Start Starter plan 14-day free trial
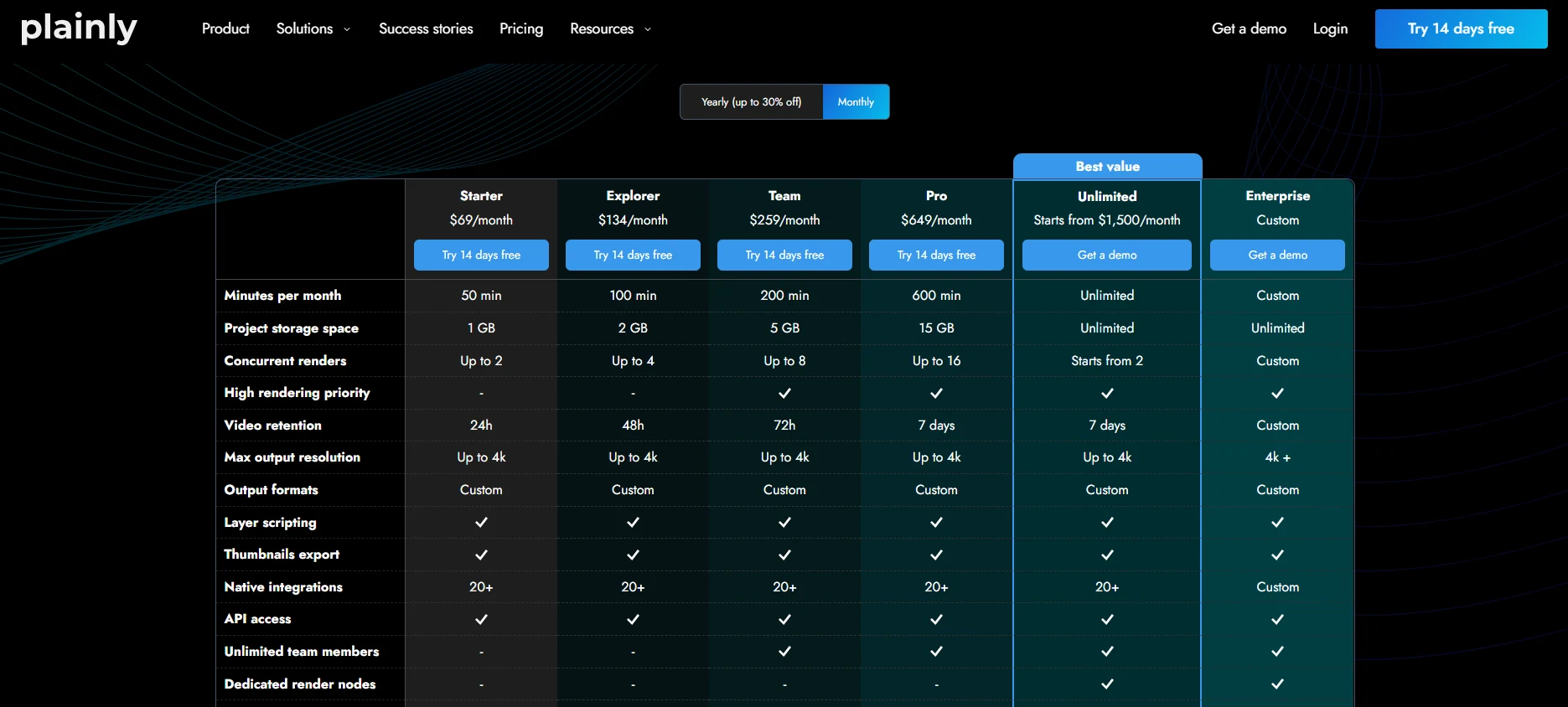The width and height of the screenshot is (1568, 707). pos(481,255)
